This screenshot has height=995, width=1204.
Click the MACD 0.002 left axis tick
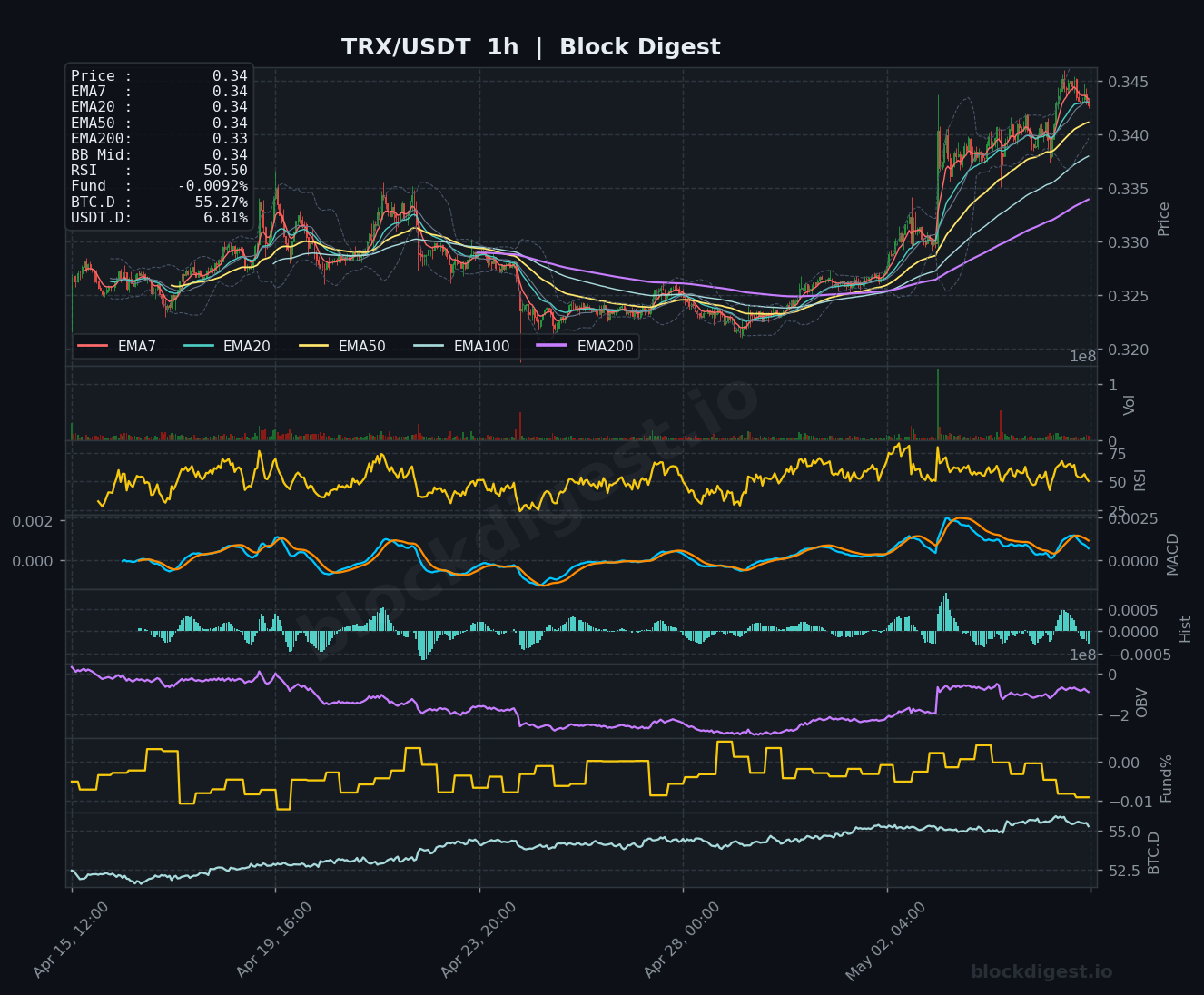tap(33, 521)
